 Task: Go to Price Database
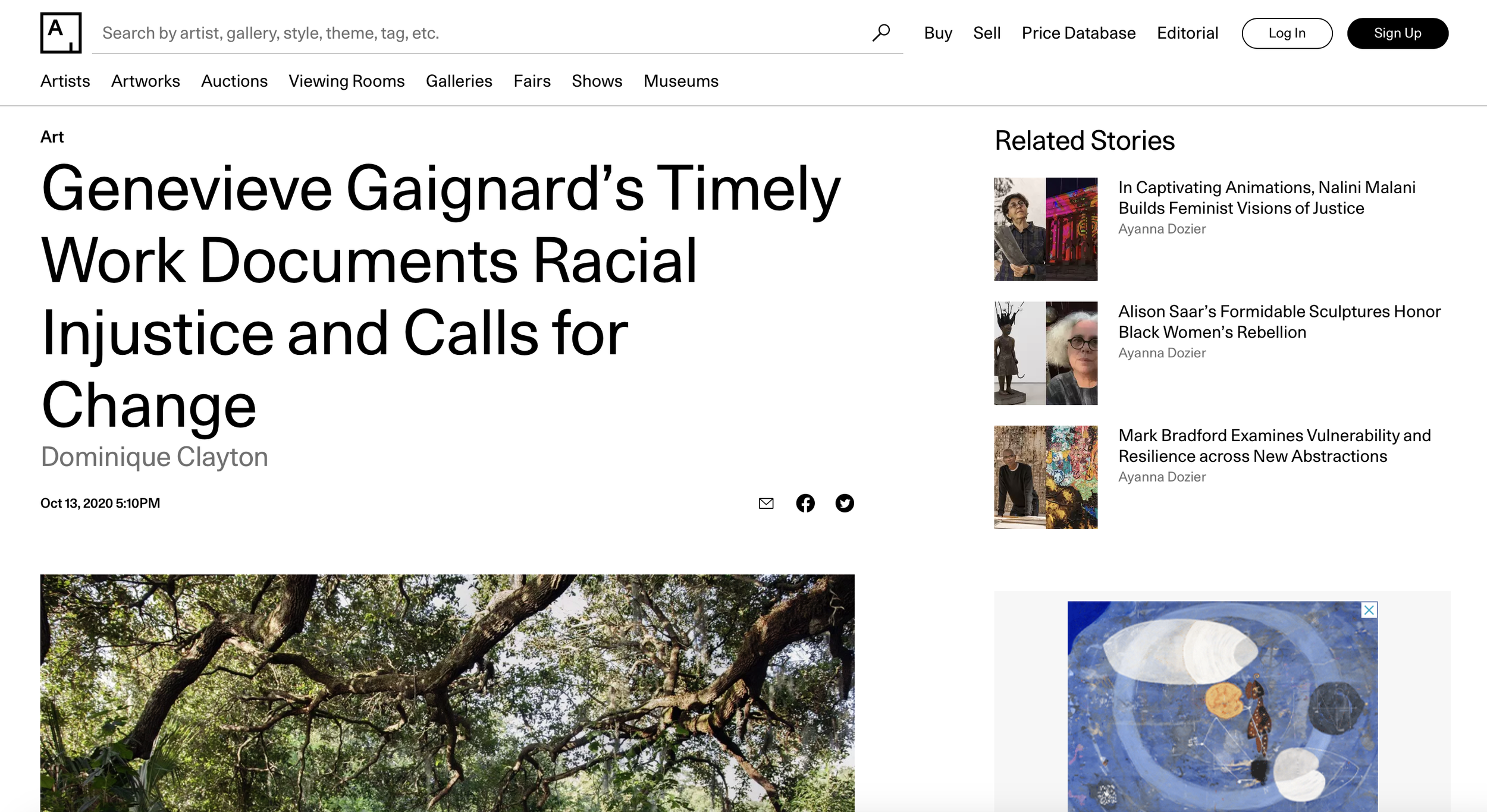pyautogui.click(x=1078, y=33)
